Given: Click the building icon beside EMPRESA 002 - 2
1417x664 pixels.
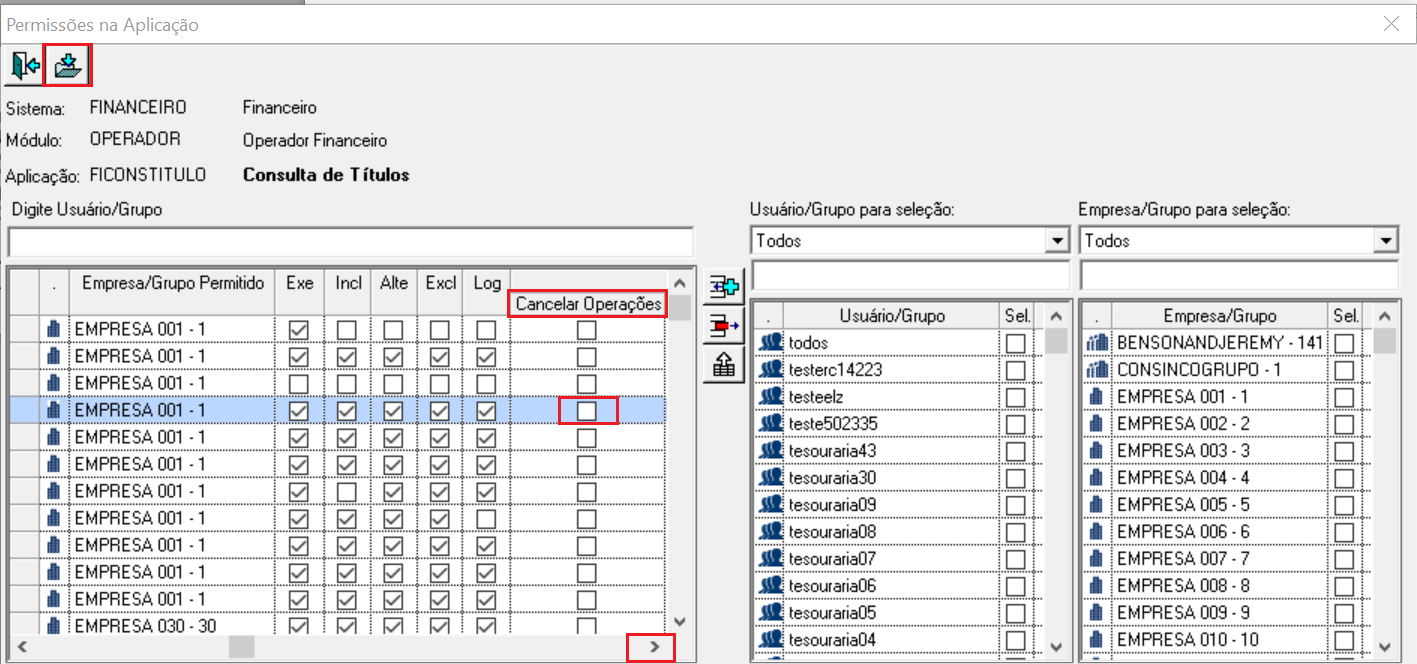Looking at the screenshot, I should point(1098,424).
